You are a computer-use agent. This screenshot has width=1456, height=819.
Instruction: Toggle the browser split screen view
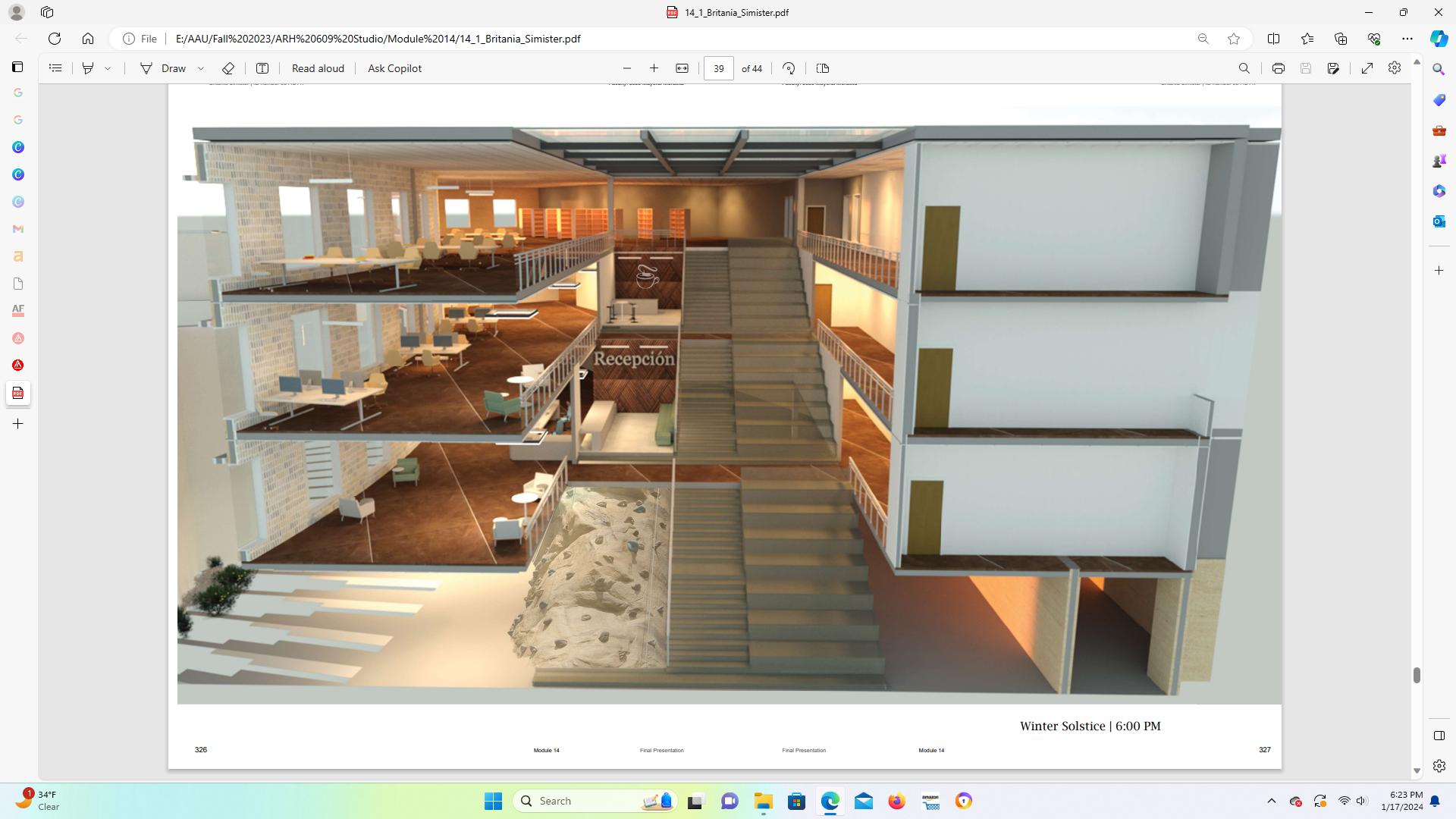(x=1273, y=39)
